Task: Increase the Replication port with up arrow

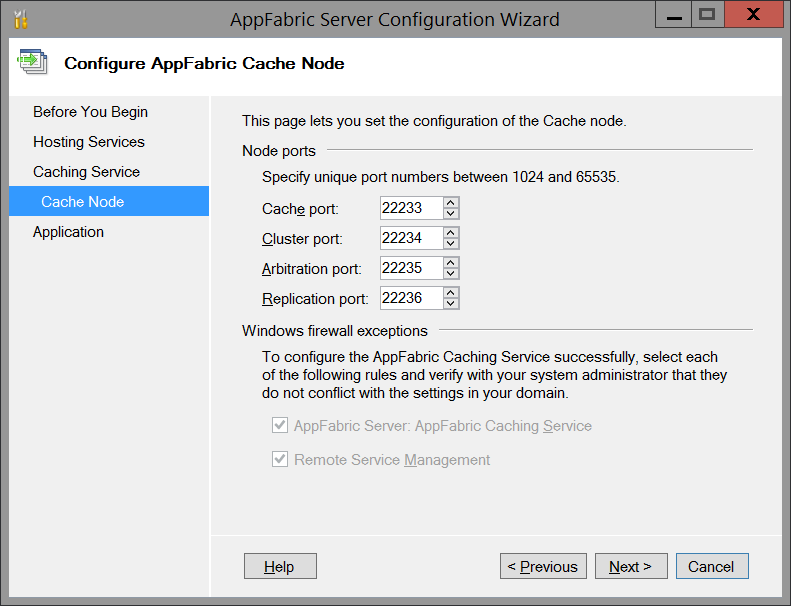Action: (x=451, y=292)
